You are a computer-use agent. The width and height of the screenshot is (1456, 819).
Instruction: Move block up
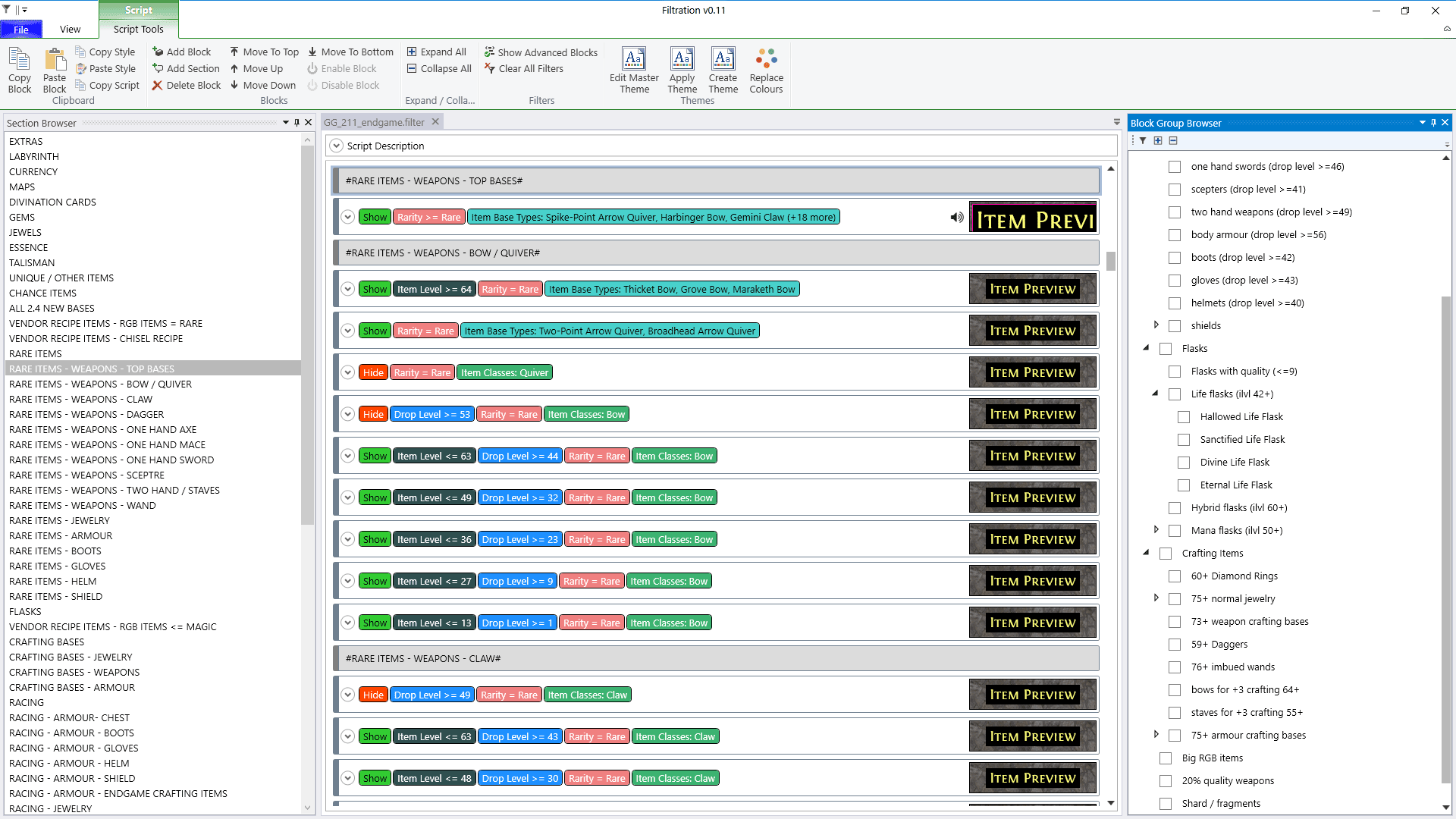tap(256, 68)
